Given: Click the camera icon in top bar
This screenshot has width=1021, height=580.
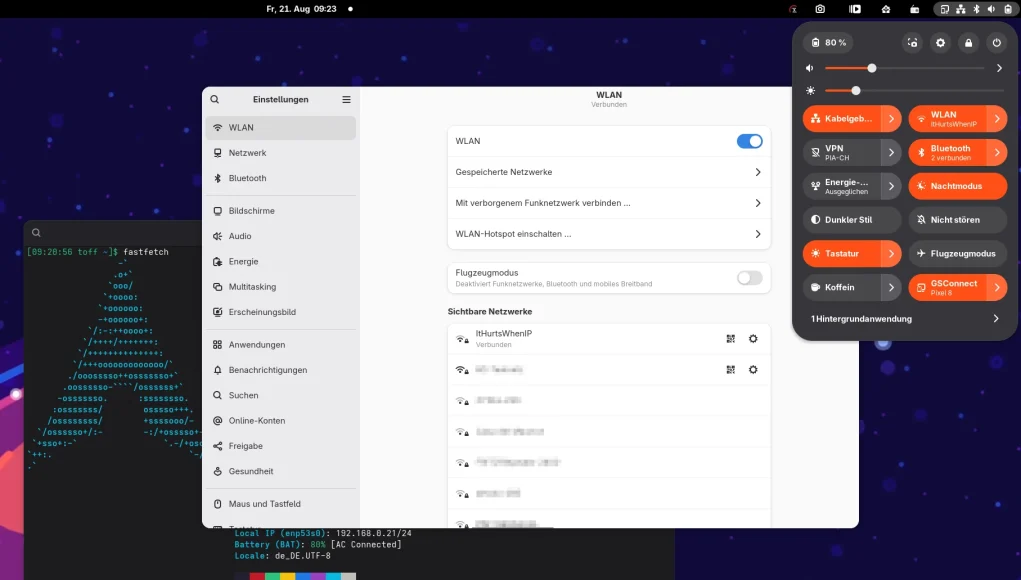Looking at the screenshot, I should [x=820, y=9].
